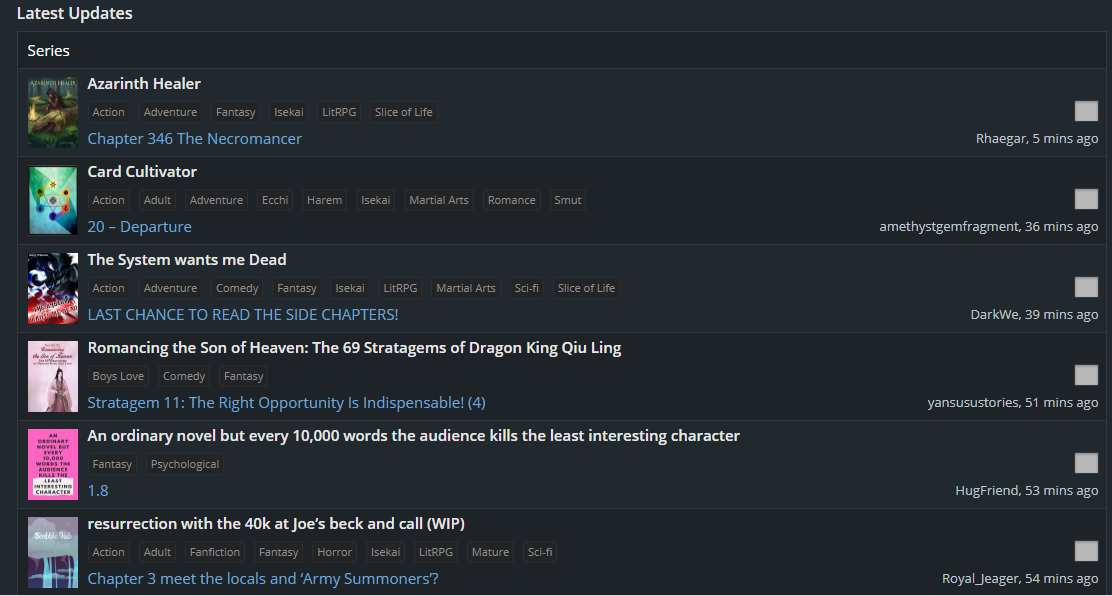Select the LitRPG tag under Azarinth Healer
Image resolution: width=1112 pixels, height=596 pixels.
coord(339,112)
